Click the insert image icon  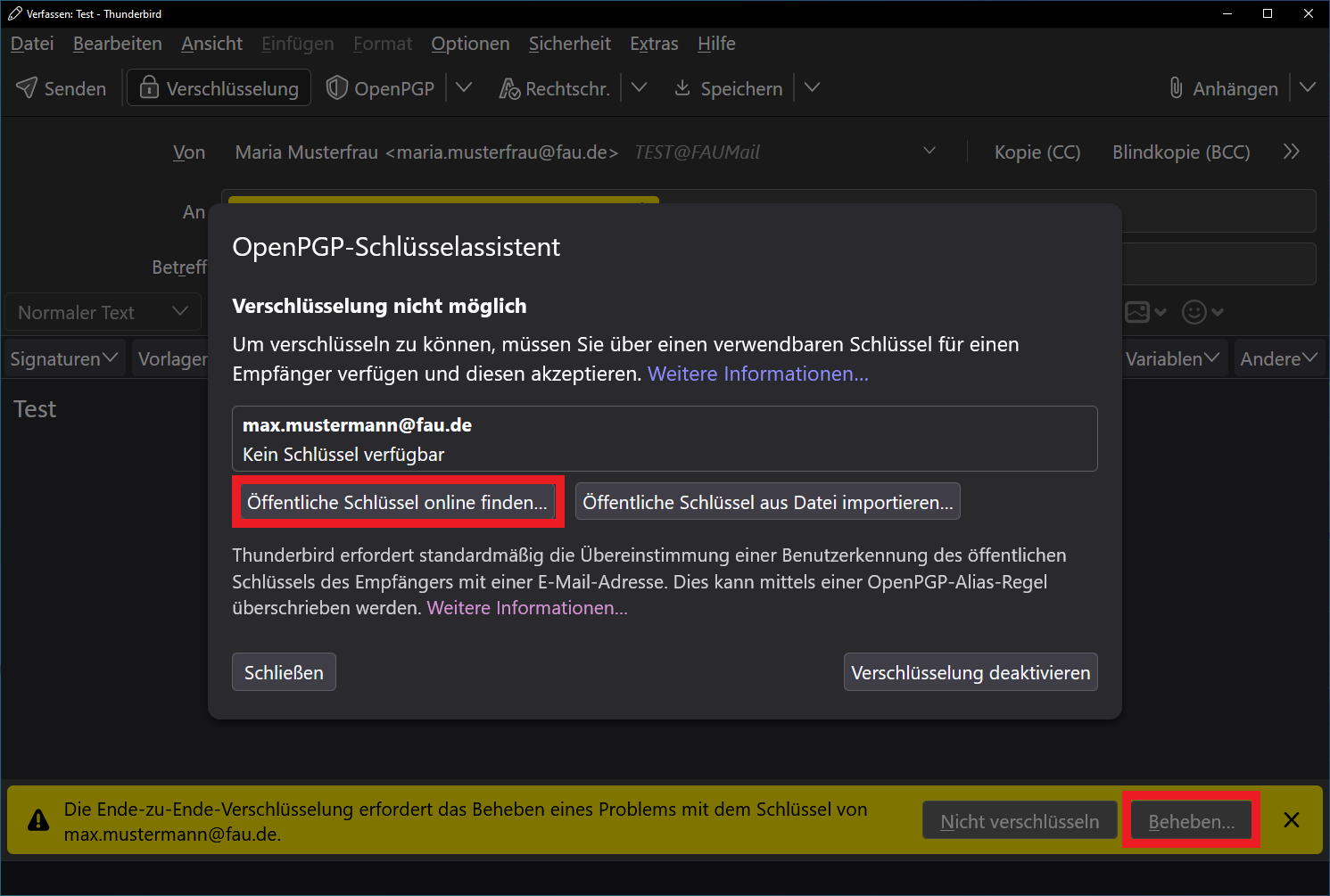pyautogui.click(x=1137, y=312)
